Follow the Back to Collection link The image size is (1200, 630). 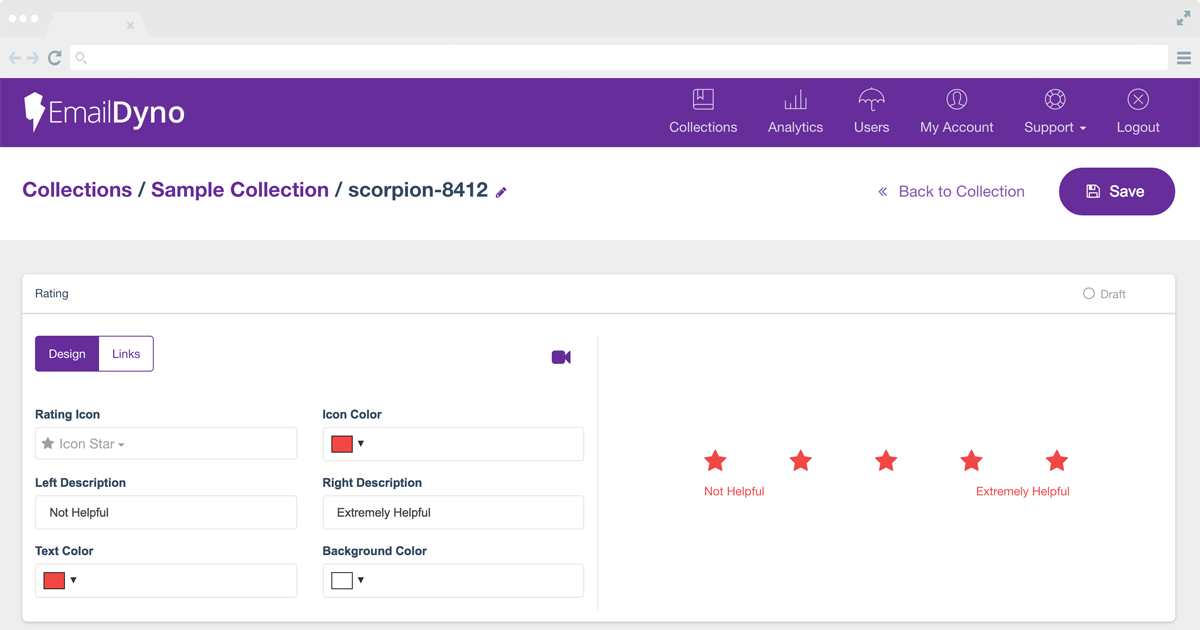coord(951,192)
